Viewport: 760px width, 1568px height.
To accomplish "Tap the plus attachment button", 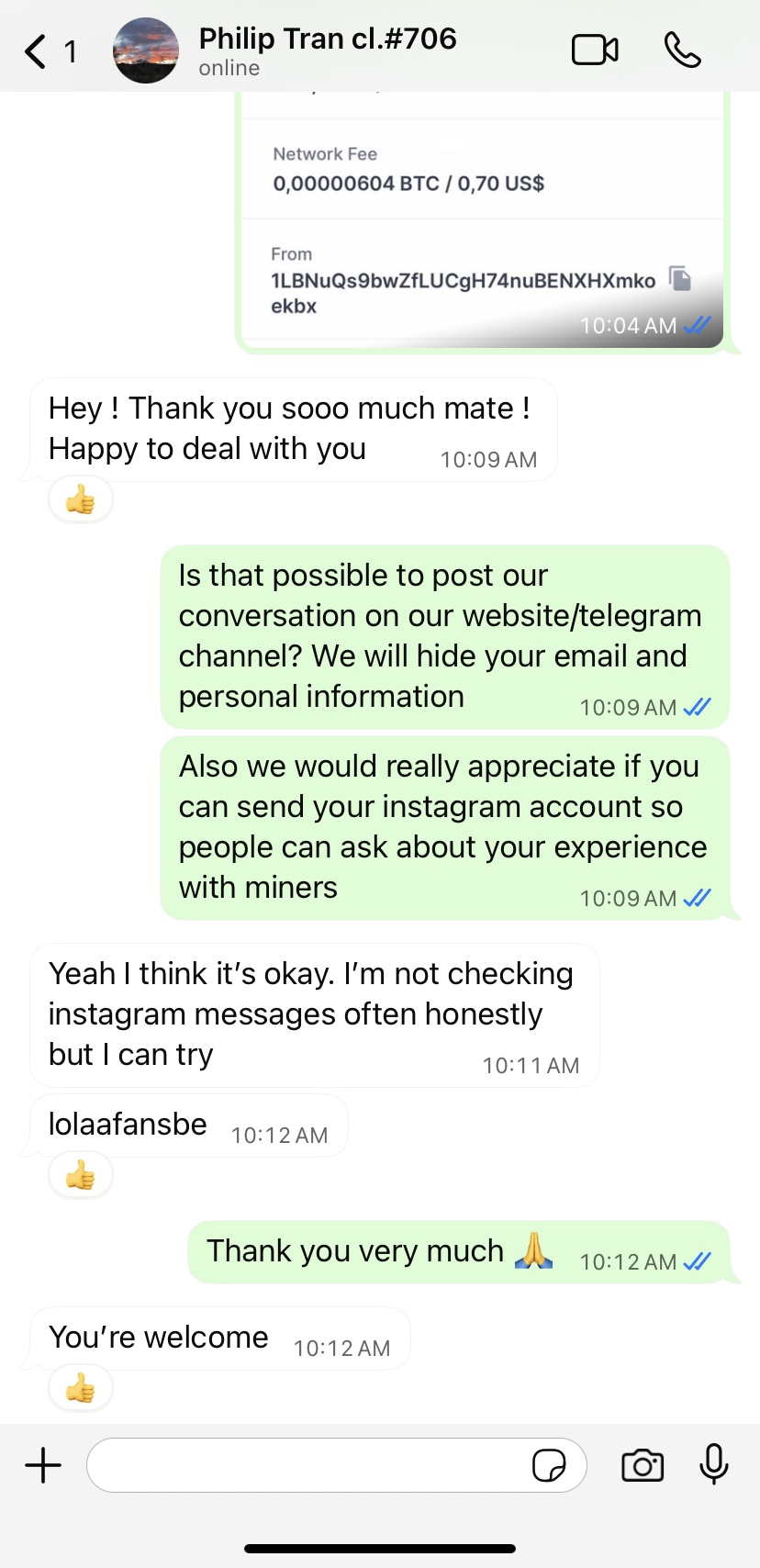I will click(x=43, y=1465).
